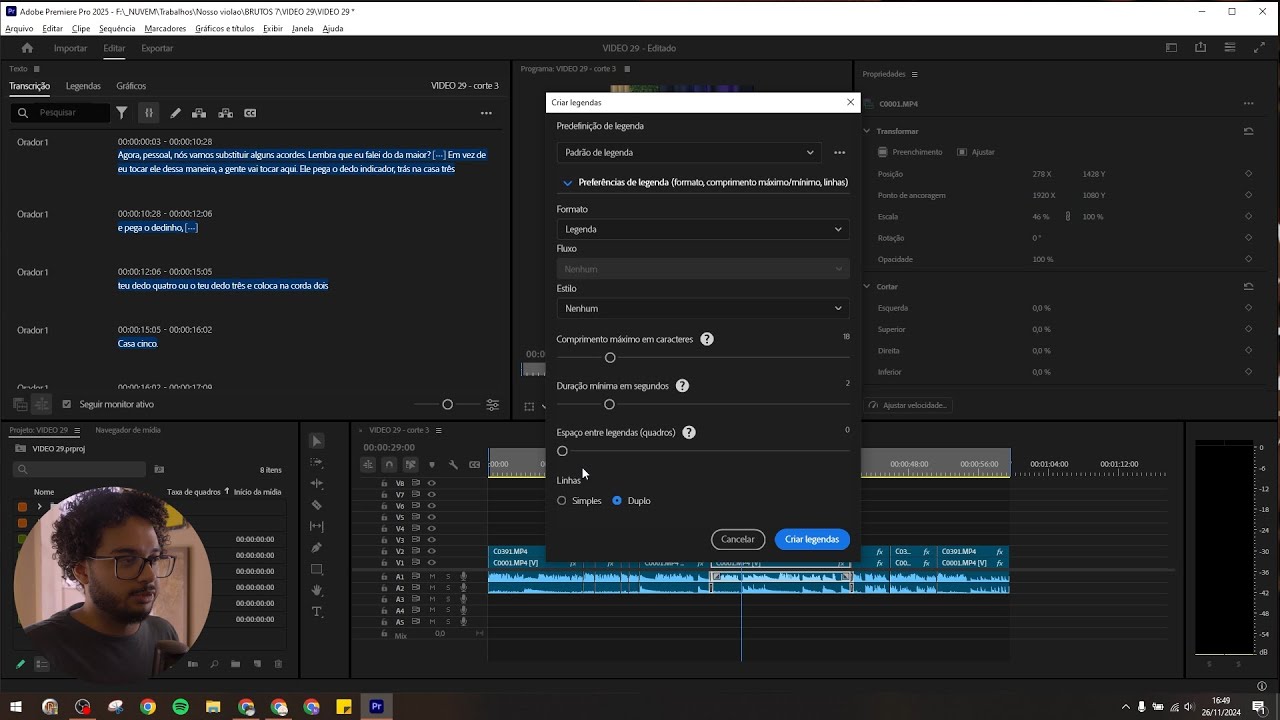This screenshot has height=720, width=1280.
Task: Select the Ripple Edit tool
Action: [317, 484]
